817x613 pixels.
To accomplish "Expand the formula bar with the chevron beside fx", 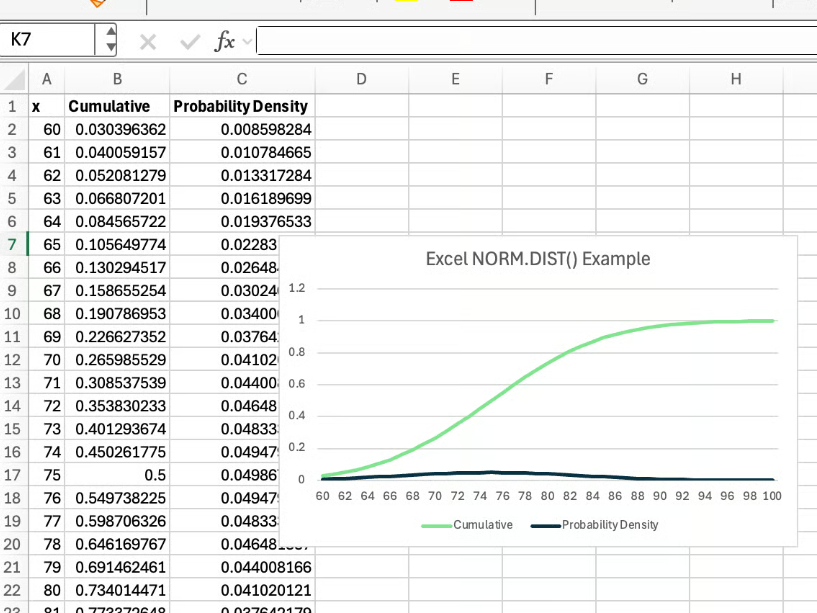I will click(x=245, y=41).
